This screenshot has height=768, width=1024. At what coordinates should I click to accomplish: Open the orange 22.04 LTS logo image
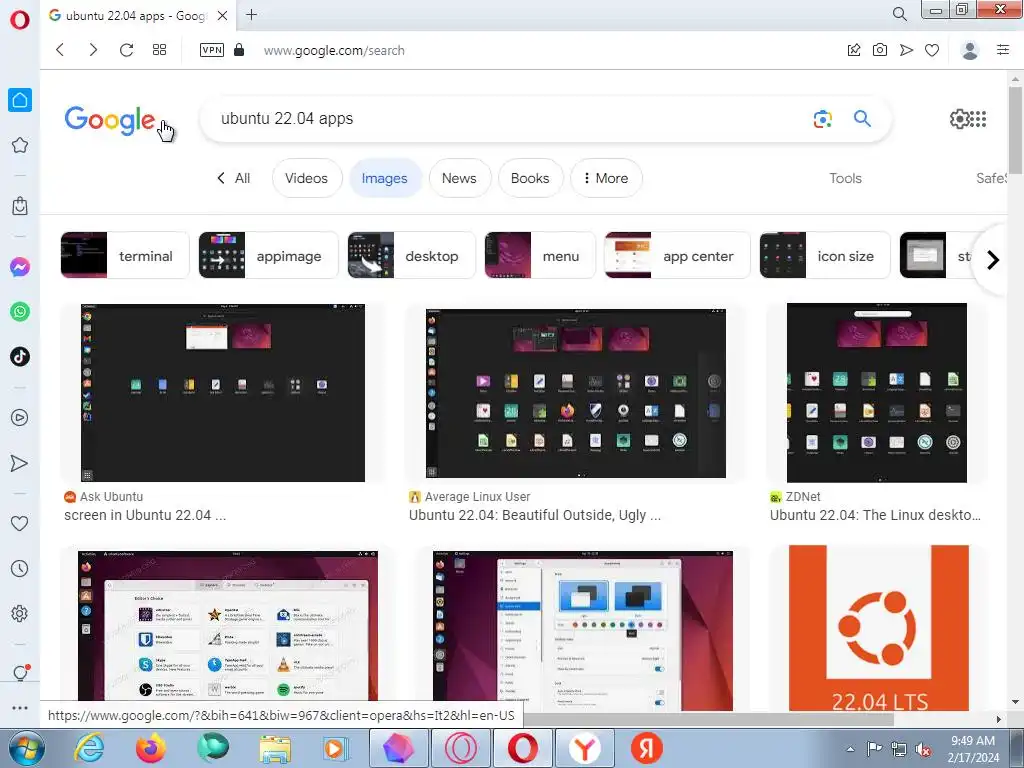pyautogui.click(x=878, y=628)
